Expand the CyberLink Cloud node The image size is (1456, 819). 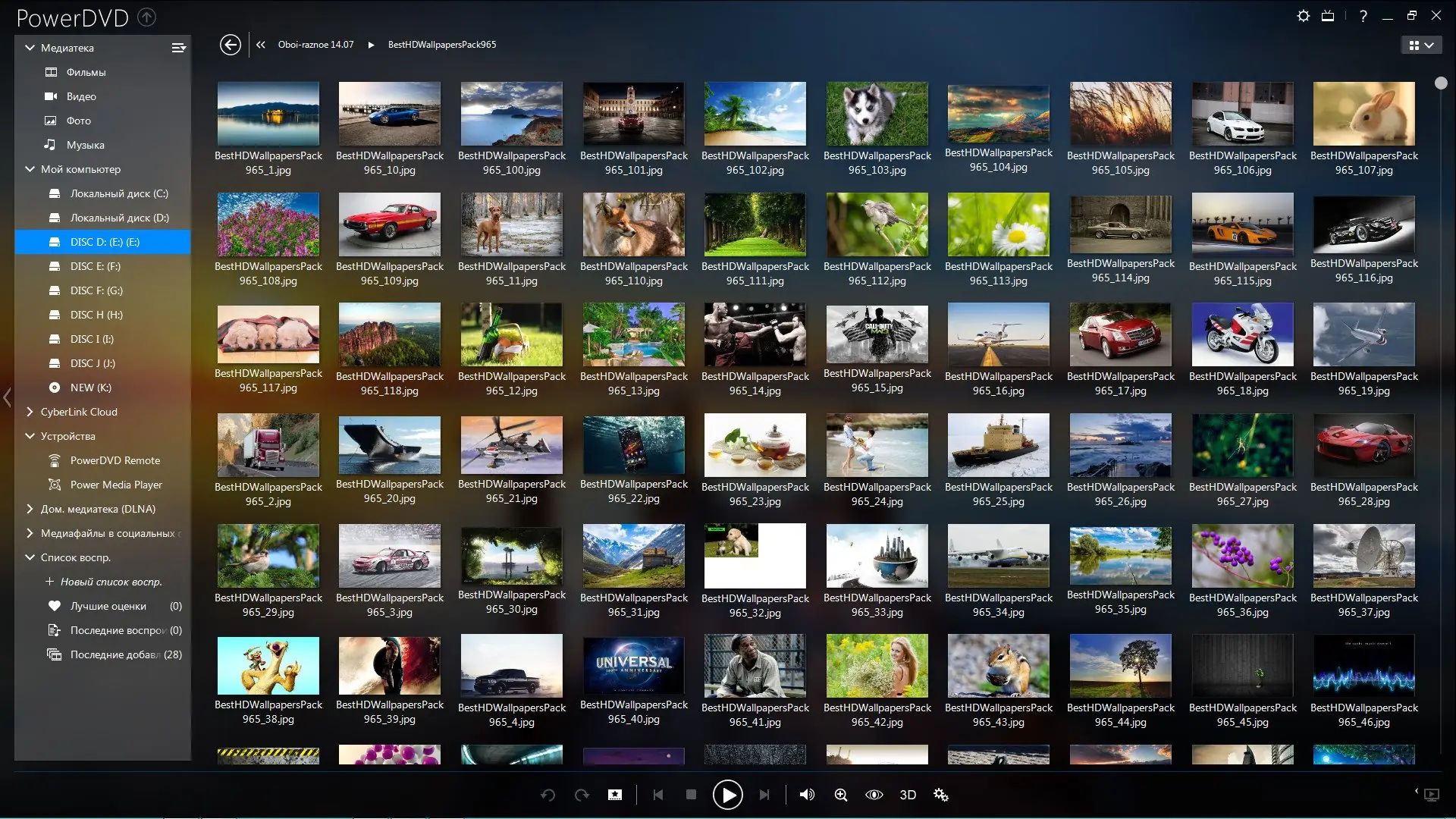(30, 412)
